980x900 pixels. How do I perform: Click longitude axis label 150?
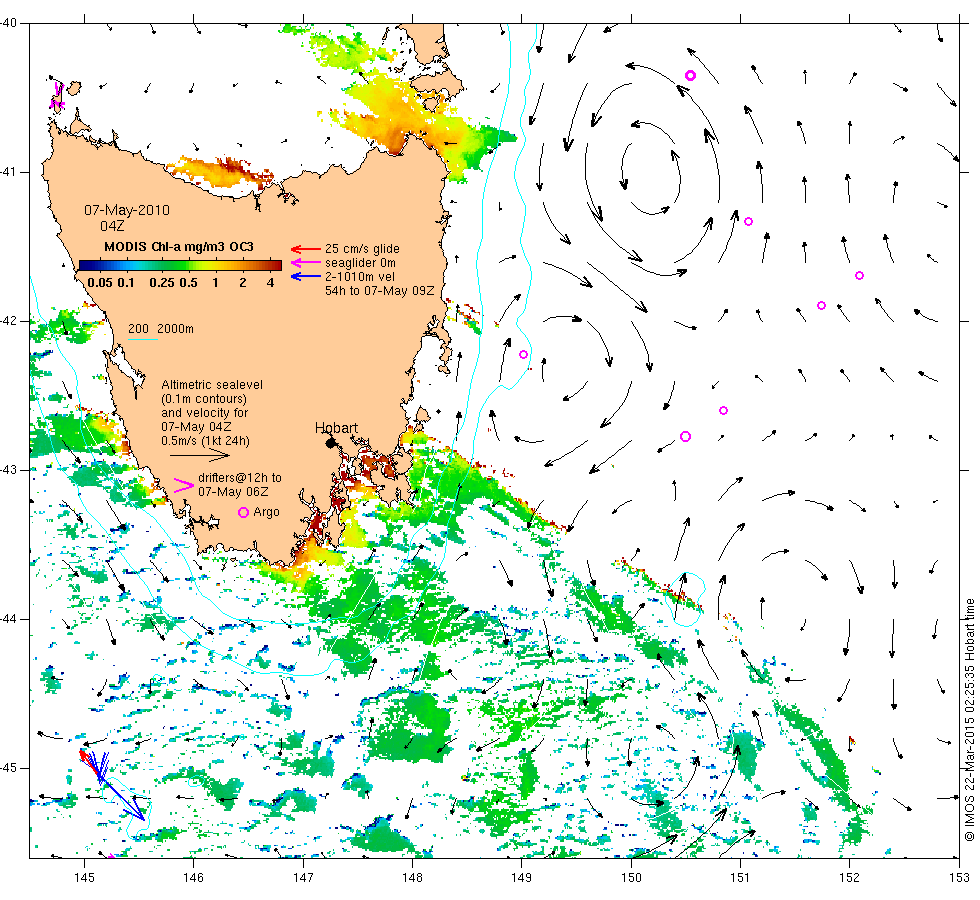click(631, 878)
